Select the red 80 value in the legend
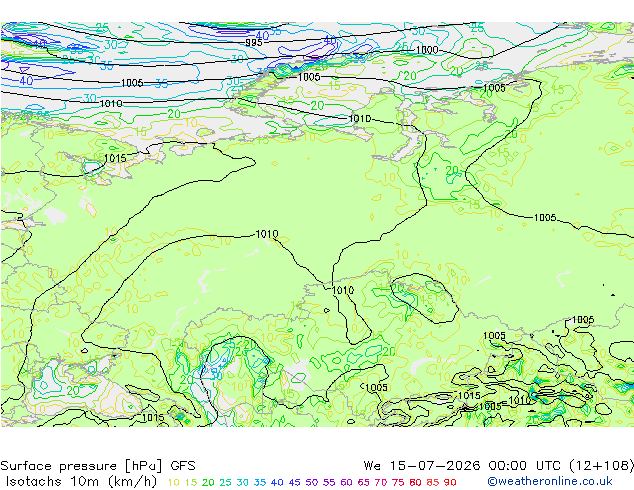Image resolution: width=634 pixels, height=490 pixels. [415, 482]
